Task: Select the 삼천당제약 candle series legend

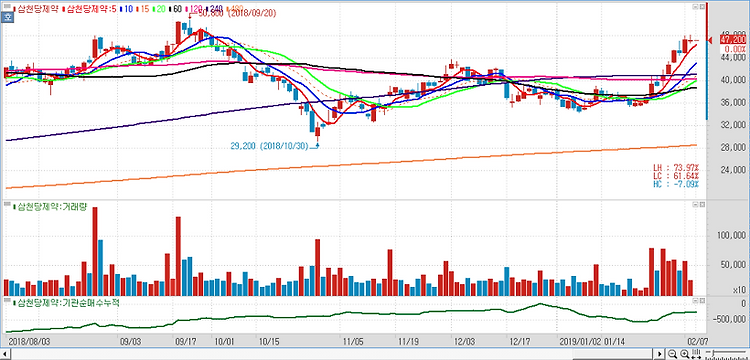Action: (x=36, y=9)
